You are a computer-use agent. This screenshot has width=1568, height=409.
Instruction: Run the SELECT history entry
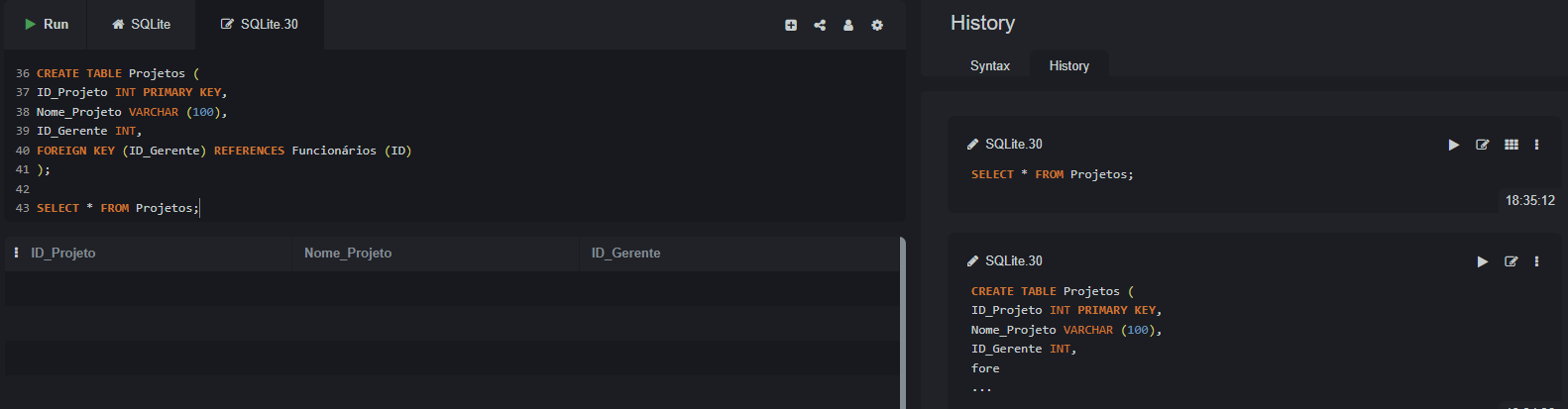tap(1454, 145)
